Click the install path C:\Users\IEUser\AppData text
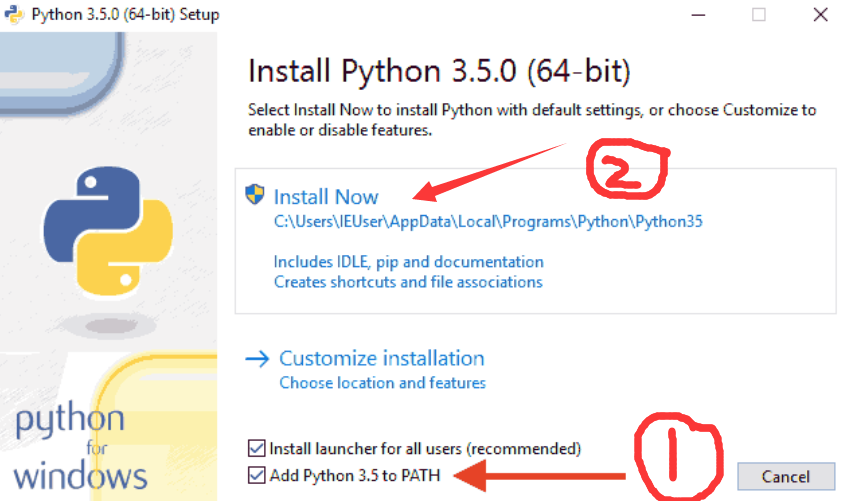Screen dimensions: 846x501 pyautogui.click(x=488, y=222)
